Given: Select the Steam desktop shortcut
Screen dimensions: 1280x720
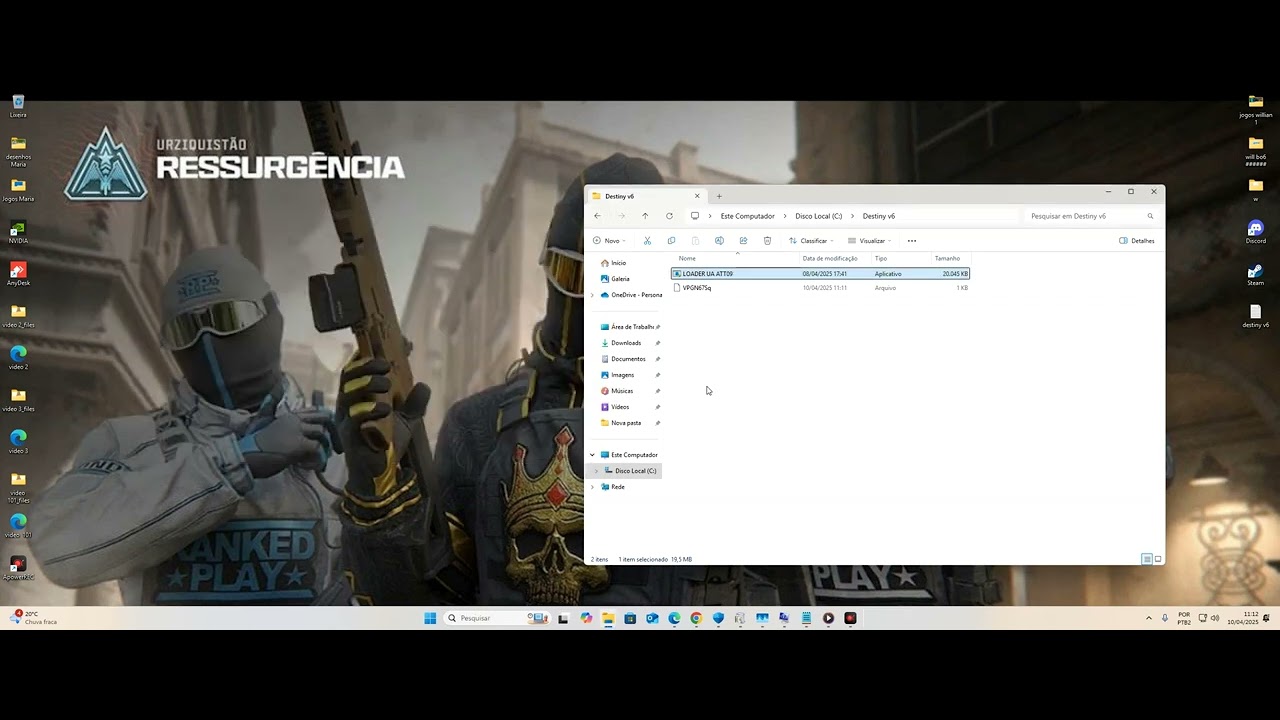Looking at the screenshot, I should [1256, 274].
